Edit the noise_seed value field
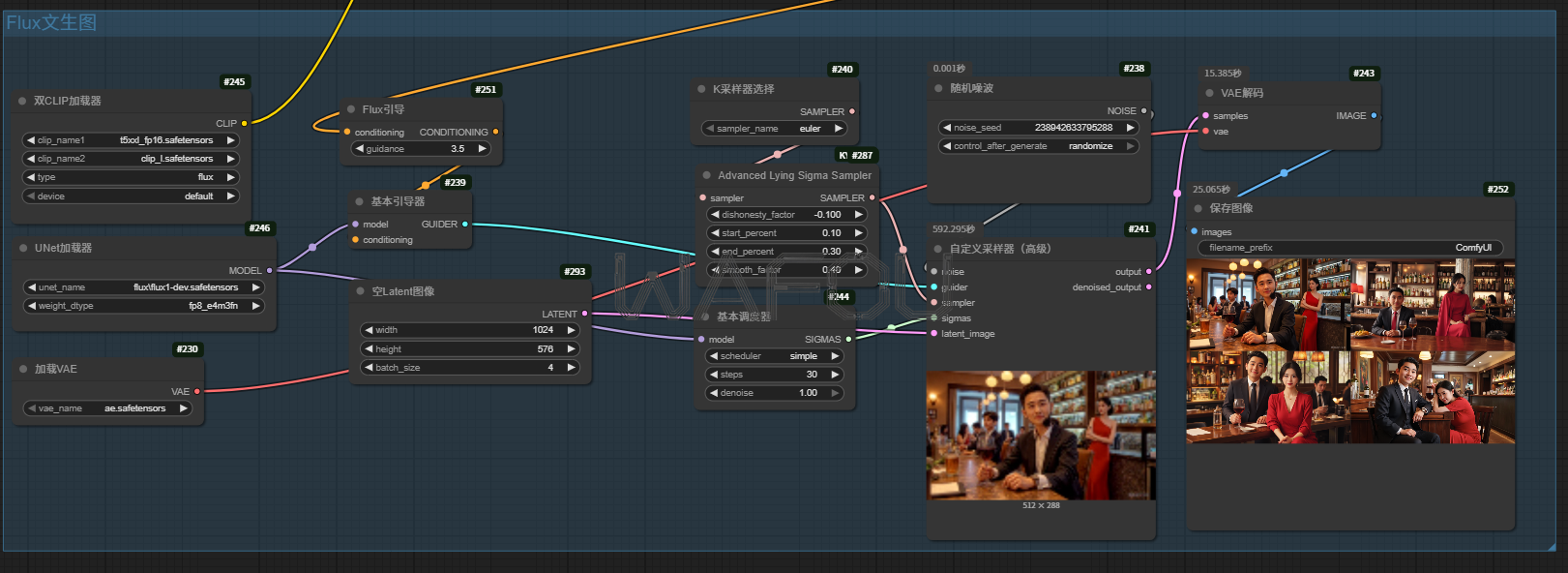The width and height of the screenshot is (1568, 573). [x=1039, y=128]
